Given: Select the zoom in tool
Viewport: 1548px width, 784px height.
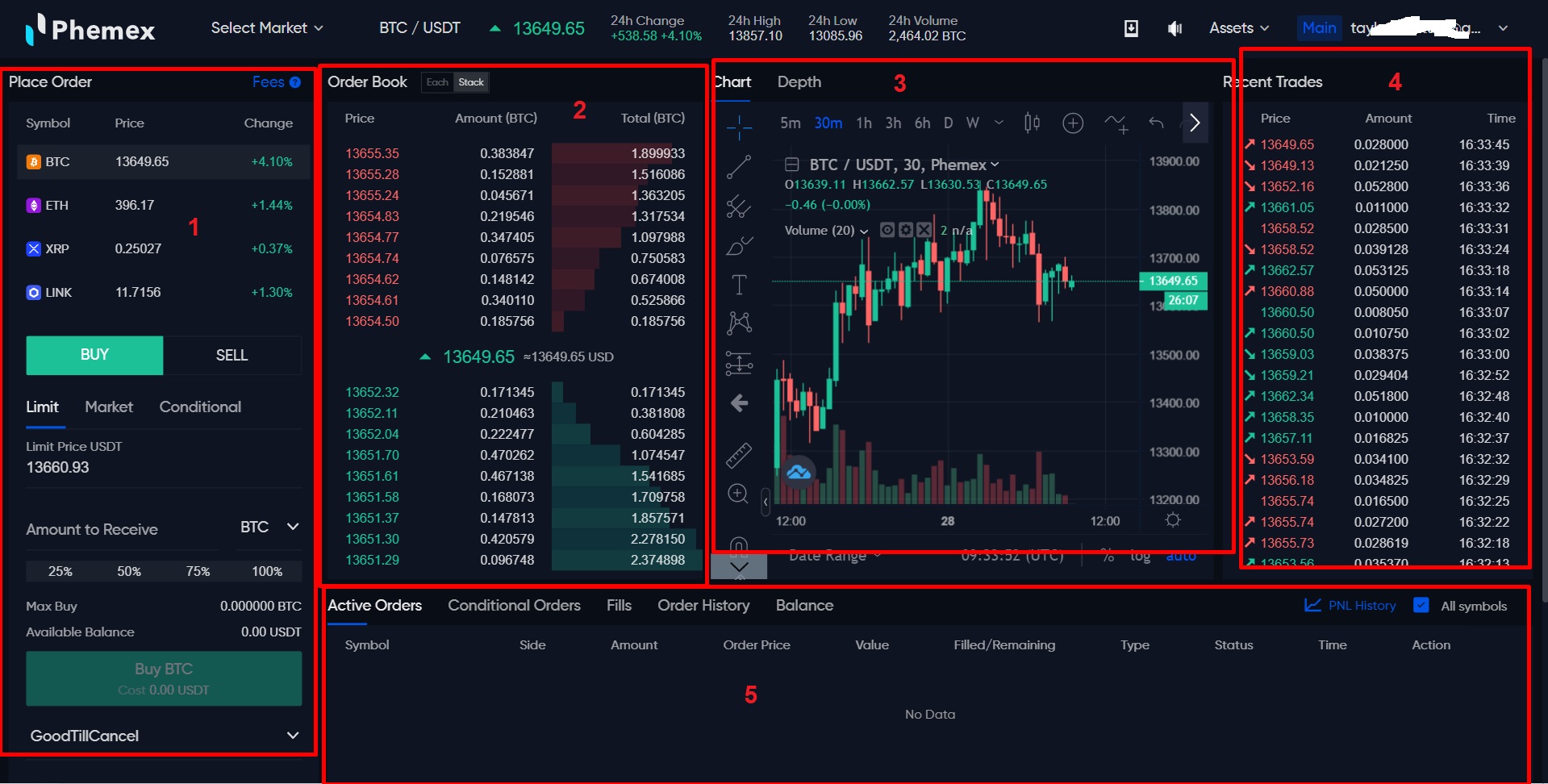Looking at the screenshot, I should pos(738,494).
